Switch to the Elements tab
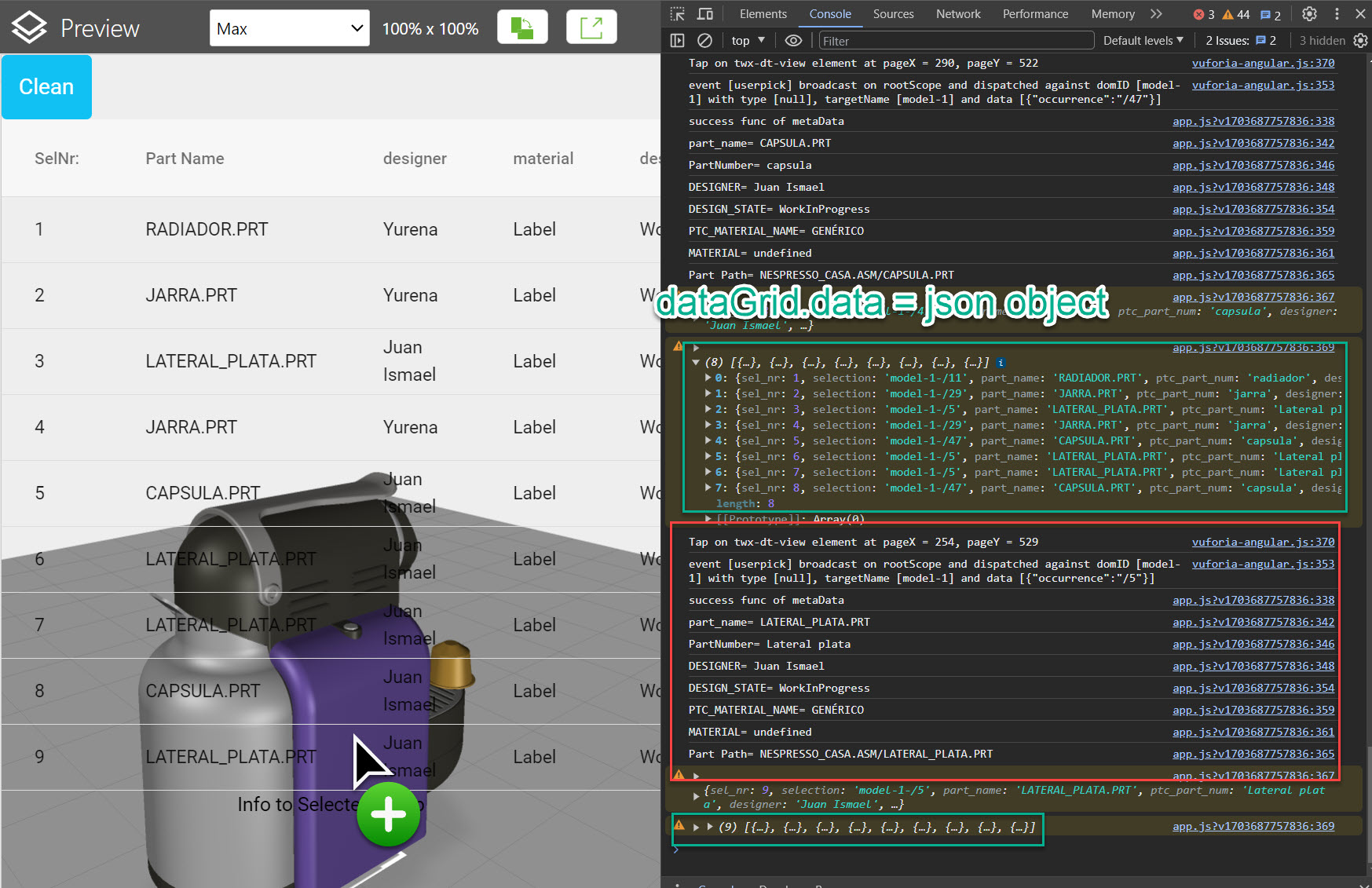The width and height of the screenshot is (1372, 888). (x=763, y=14)
